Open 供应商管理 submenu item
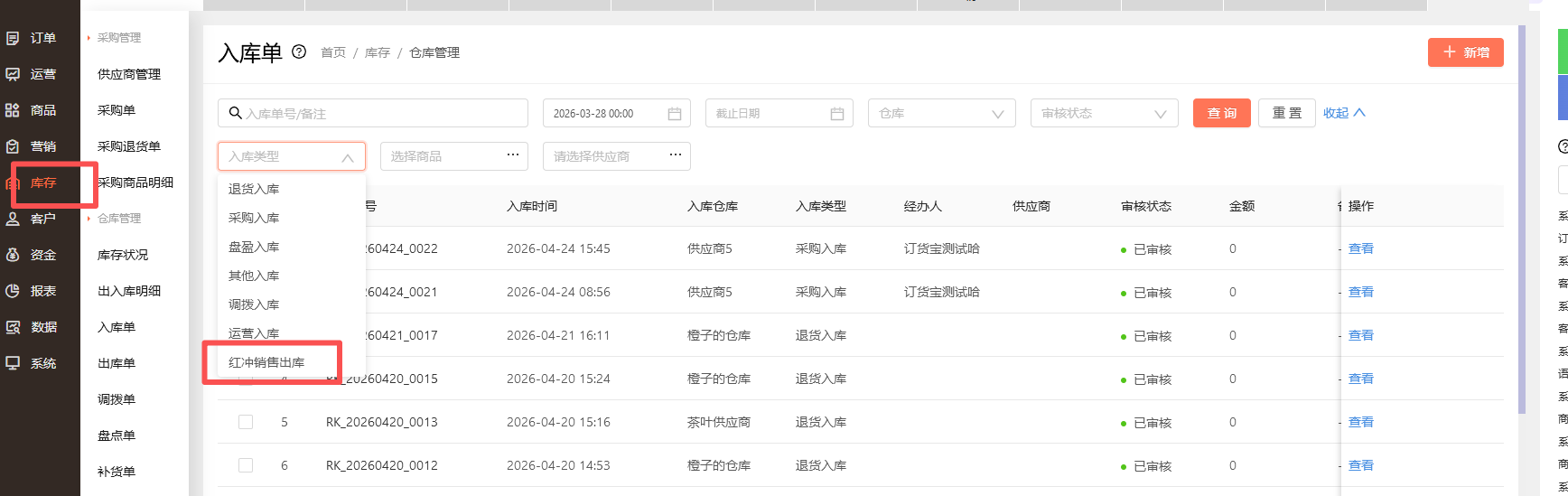Image resolution: width=1568 pixels, height=496 pixels. (129, 74)
